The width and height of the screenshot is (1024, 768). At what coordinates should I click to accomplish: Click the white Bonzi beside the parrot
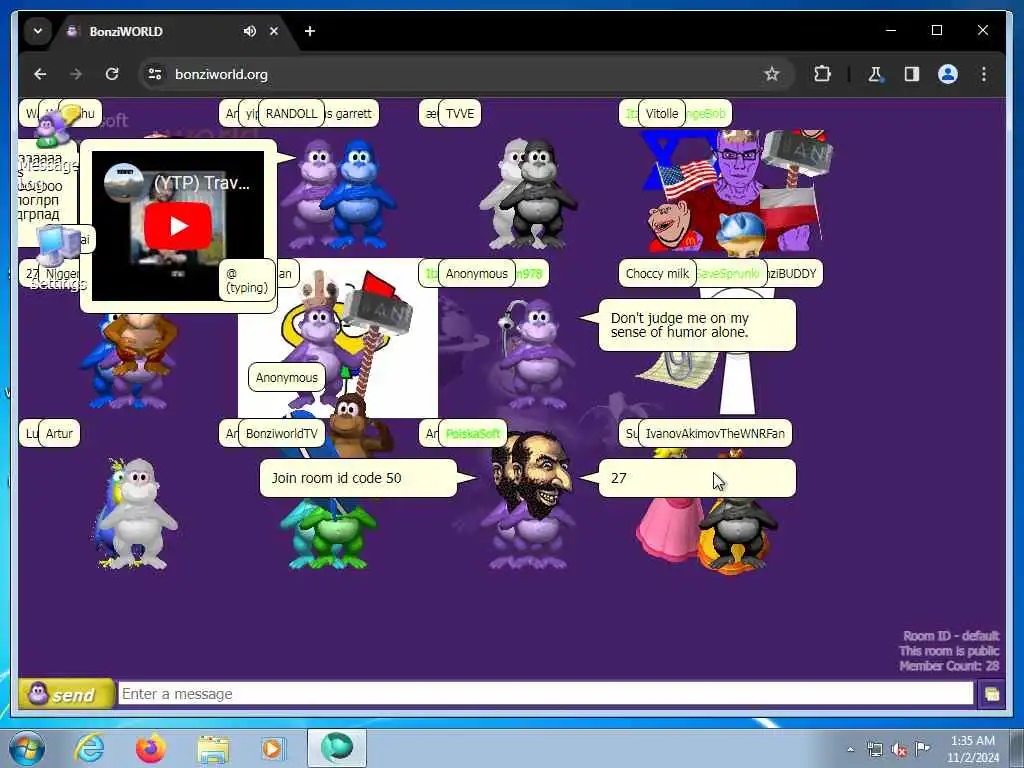(138, 515)
